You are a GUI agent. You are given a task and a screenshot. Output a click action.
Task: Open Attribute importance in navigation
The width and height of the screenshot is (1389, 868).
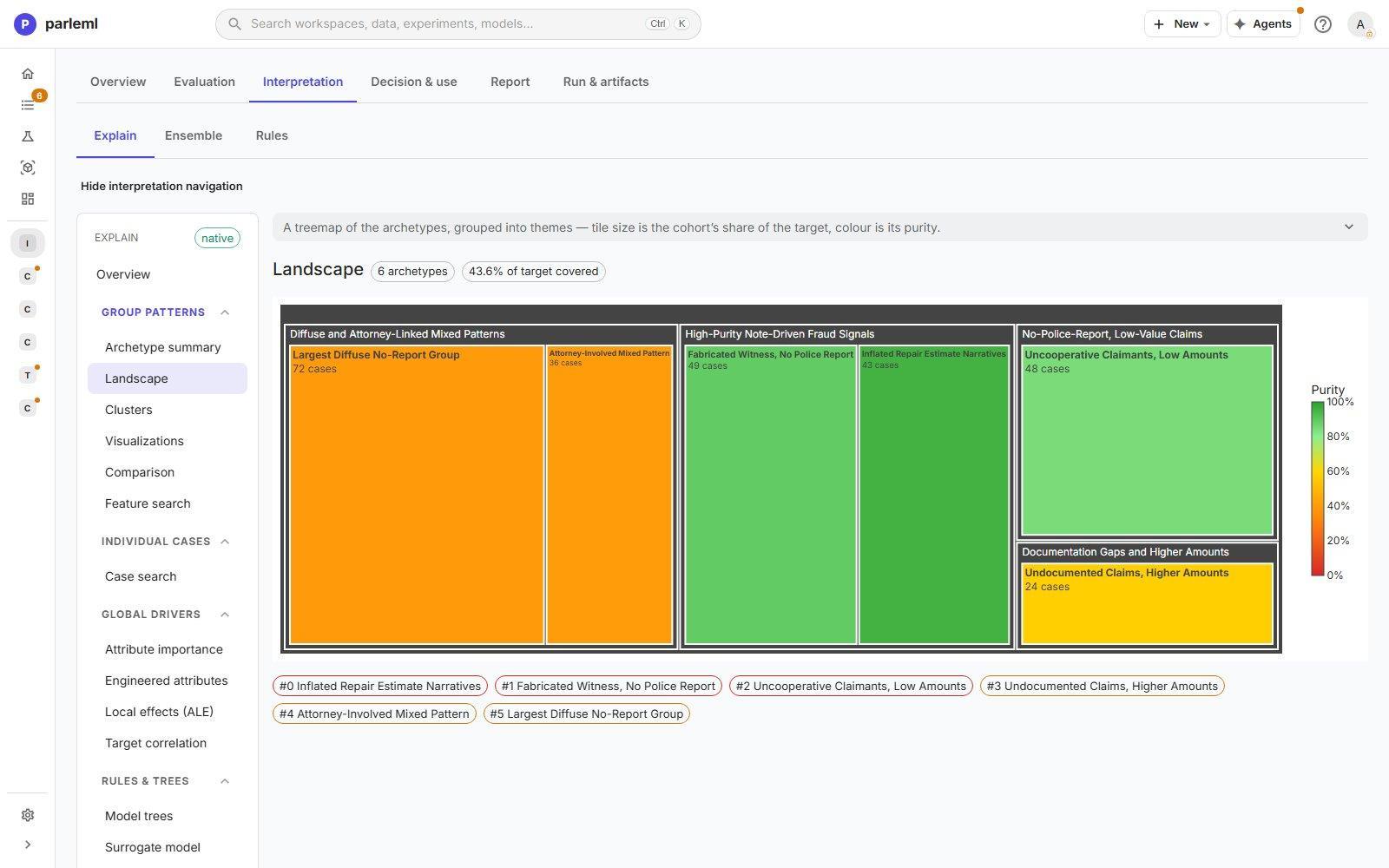coord(168,649)
